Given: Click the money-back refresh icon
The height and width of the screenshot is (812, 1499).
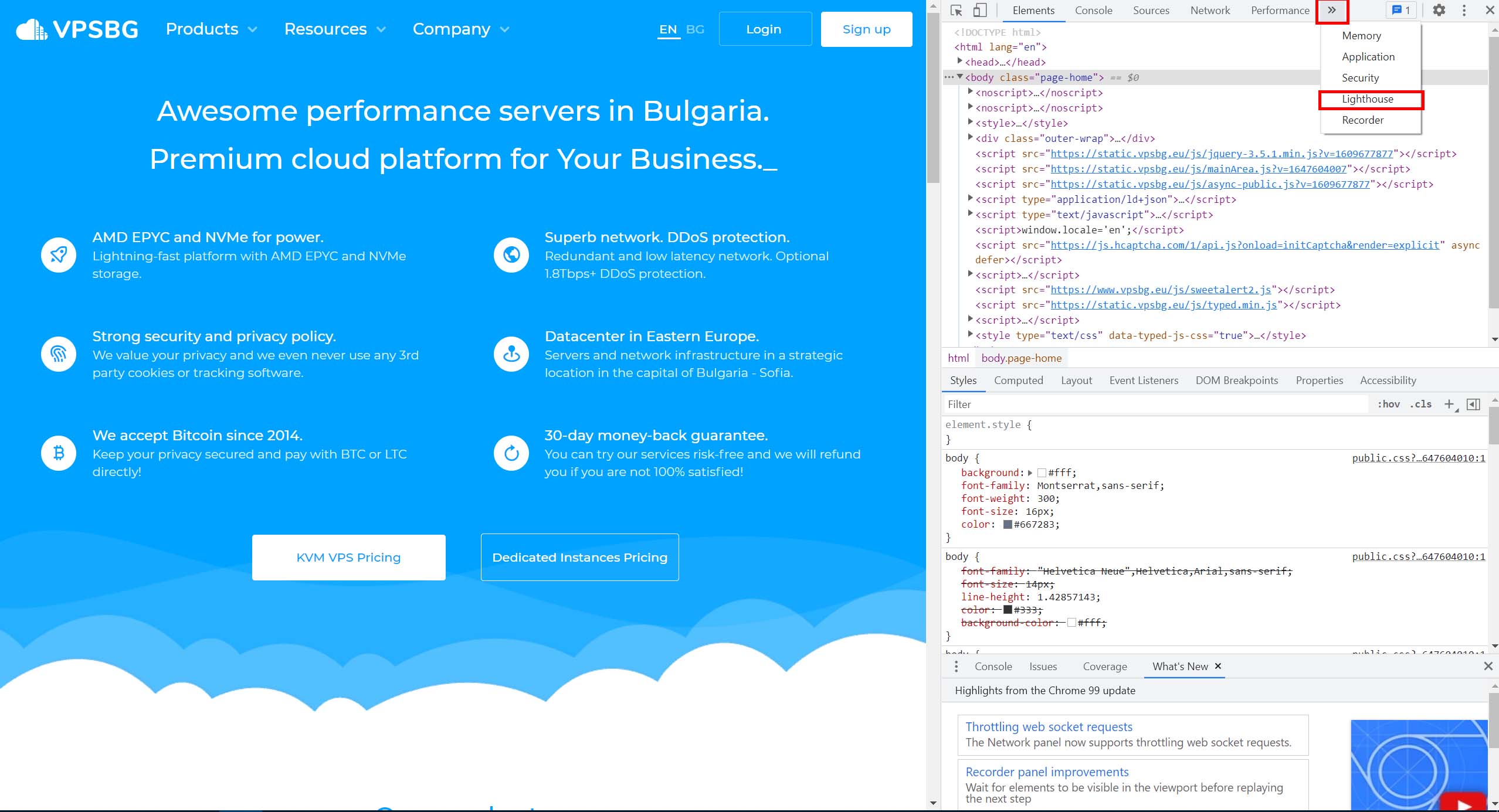Looking at the screenshot, I should coord(511,453).
